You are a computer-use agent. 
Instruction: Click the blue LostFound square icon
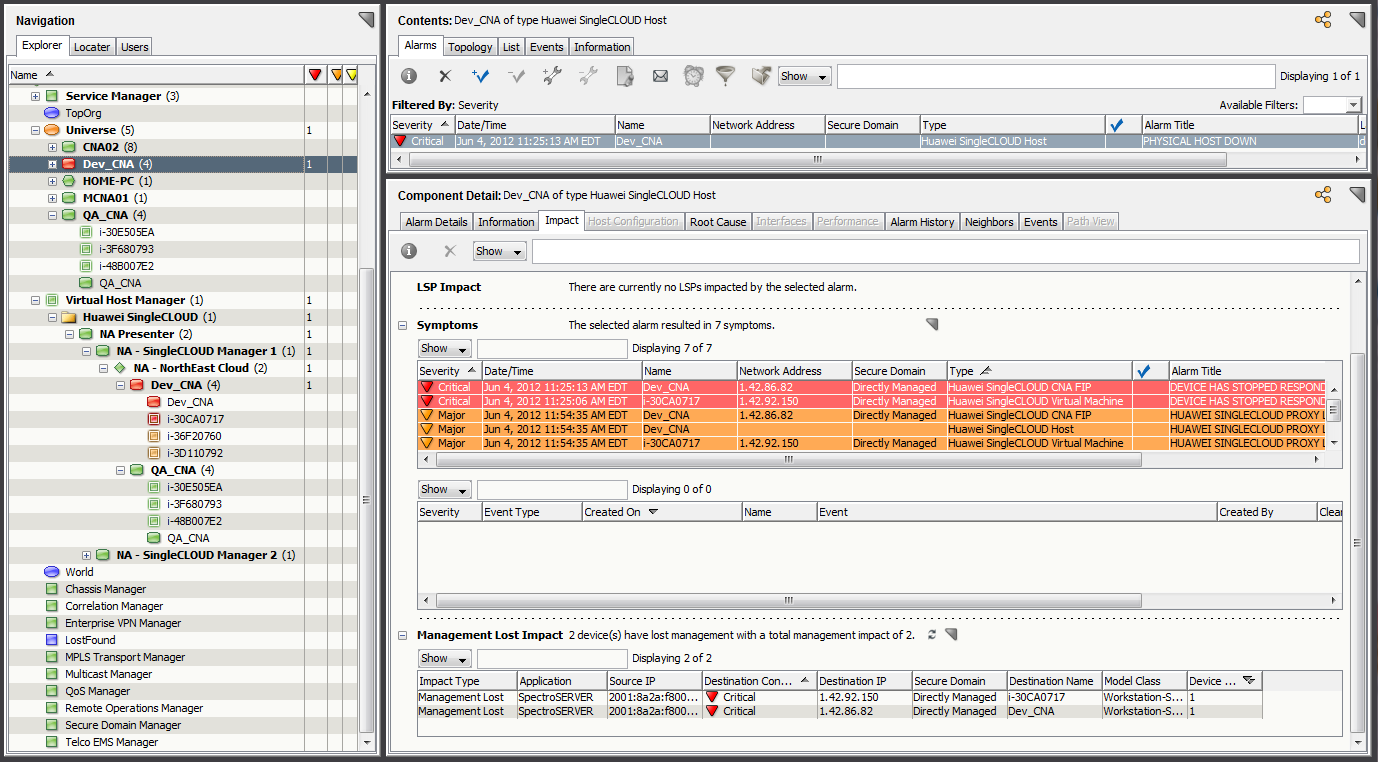(52, 640)
